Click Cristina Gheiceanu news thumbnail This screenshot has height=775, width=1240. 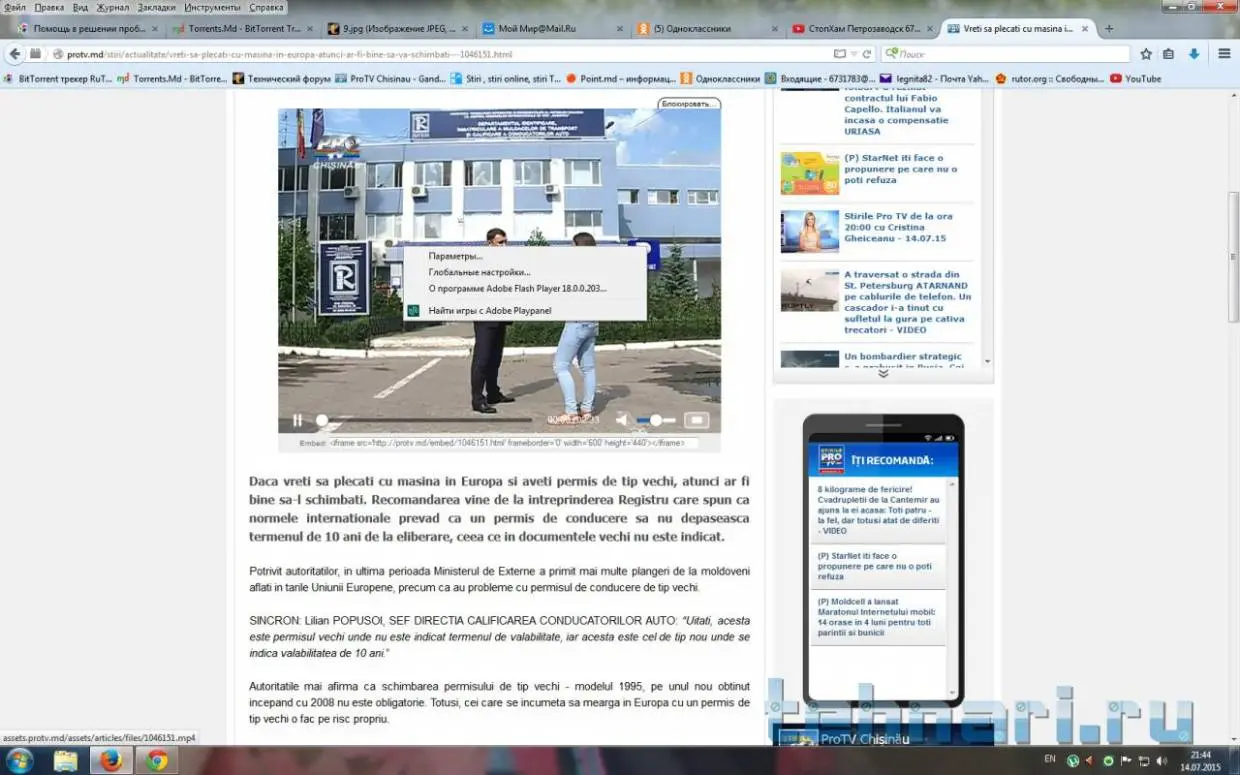coord(809,231)
